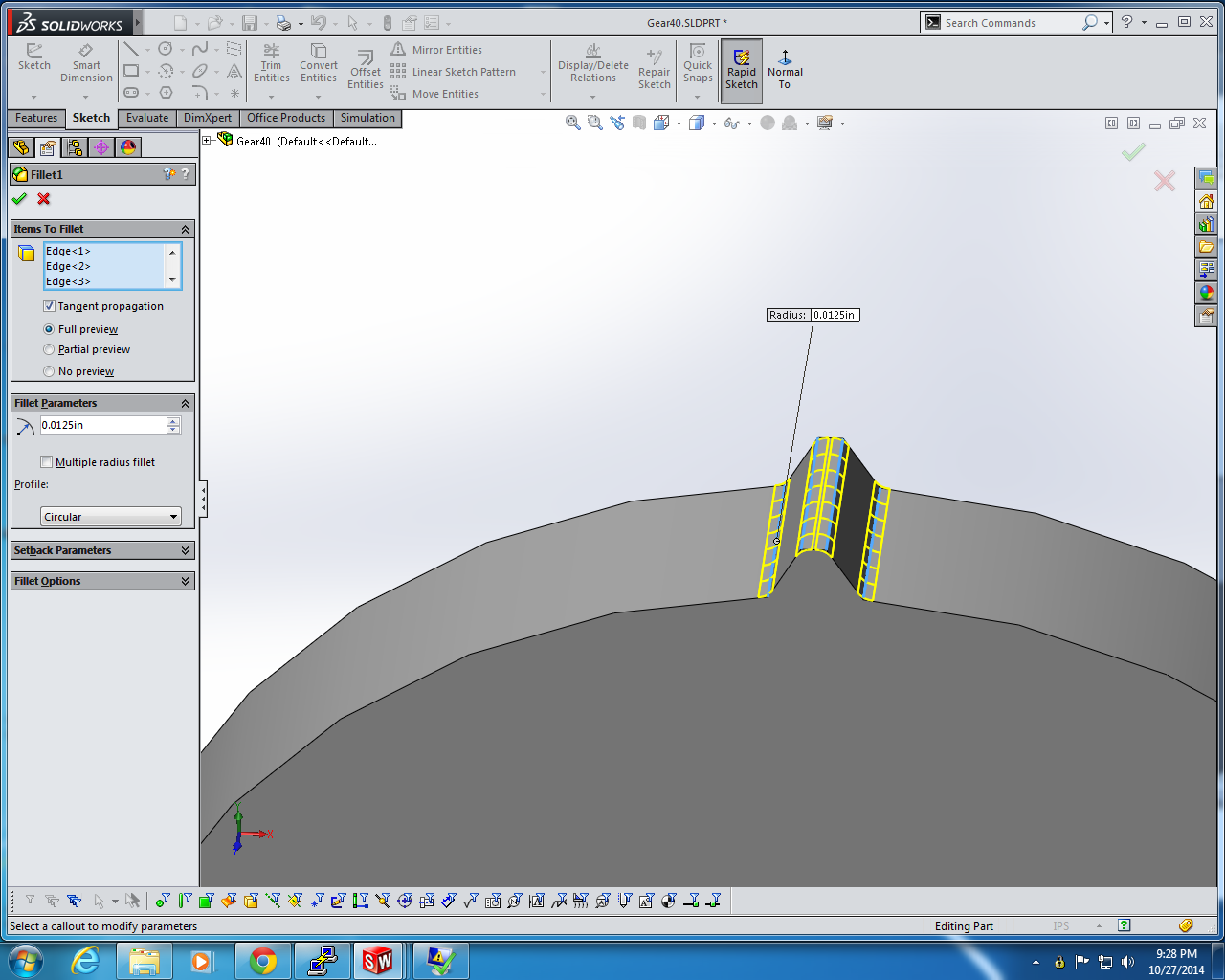Switch to the Features tab
This screenshot has width=1225, height=980.
36,118
